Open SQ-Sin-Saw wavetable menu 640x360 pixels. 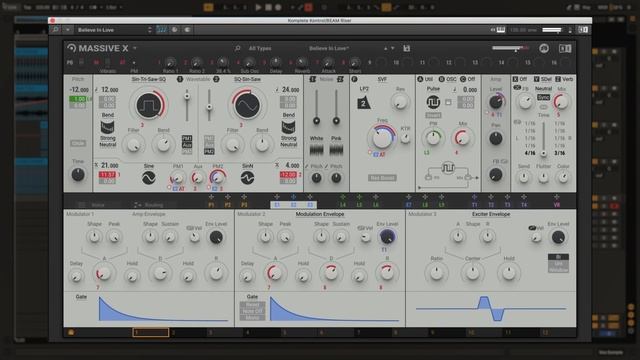(x=248, y=79)
